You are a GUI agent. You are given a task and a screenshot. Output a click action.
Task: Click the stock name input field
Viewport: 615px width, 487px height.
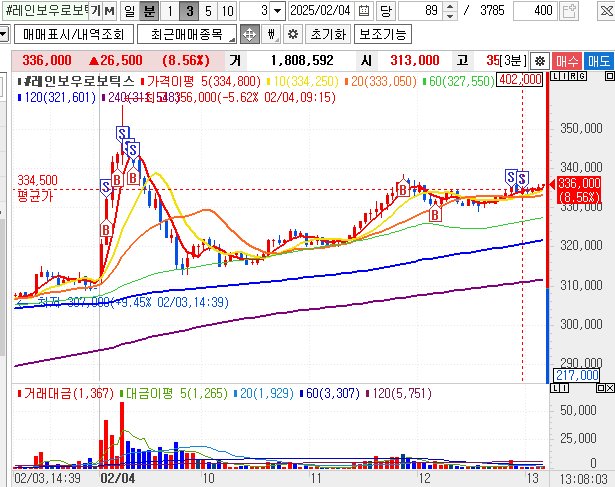tap(45, 11)
